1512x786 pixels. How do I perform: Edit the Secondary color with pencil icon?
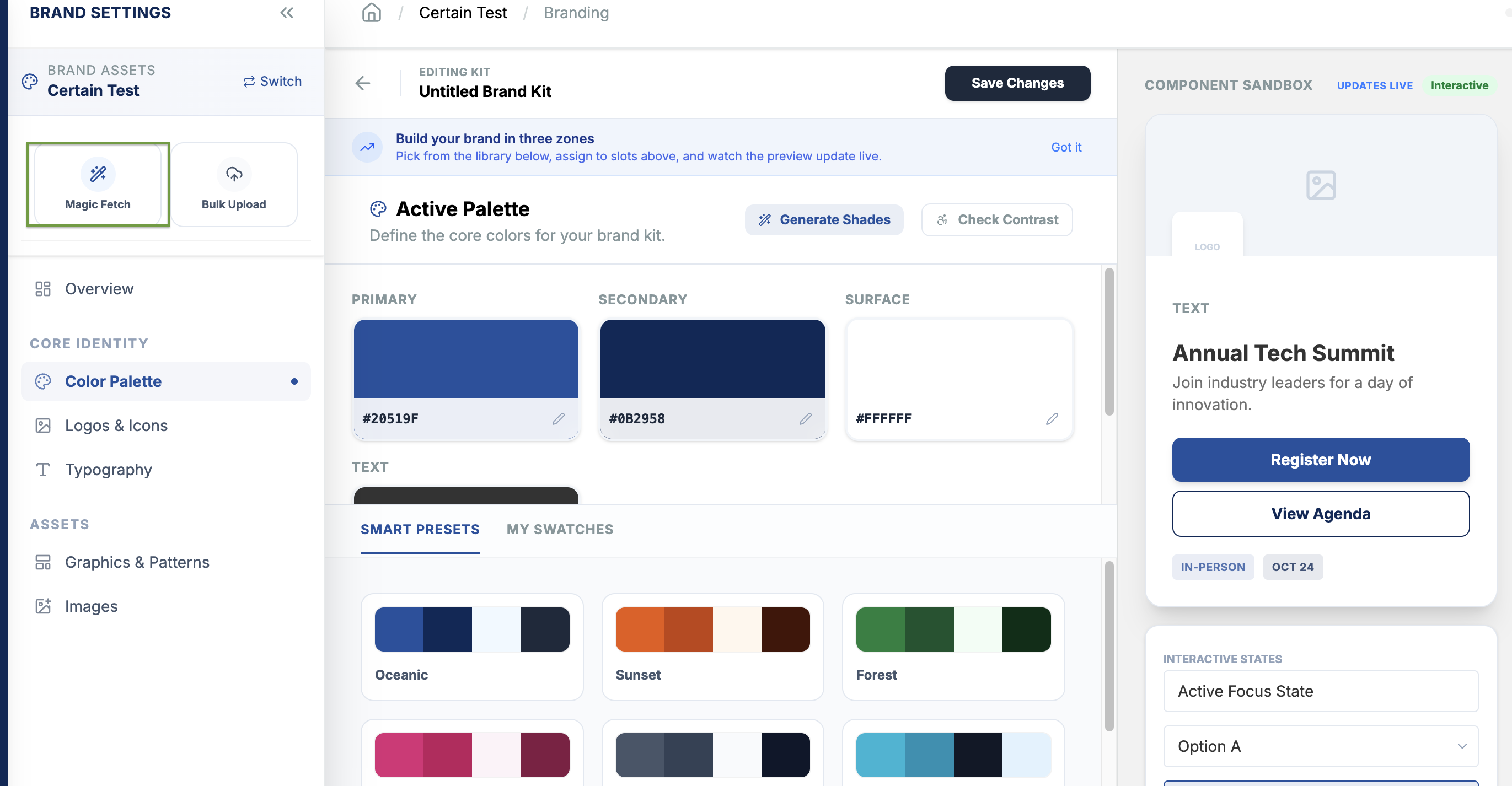tap(805, 418)
